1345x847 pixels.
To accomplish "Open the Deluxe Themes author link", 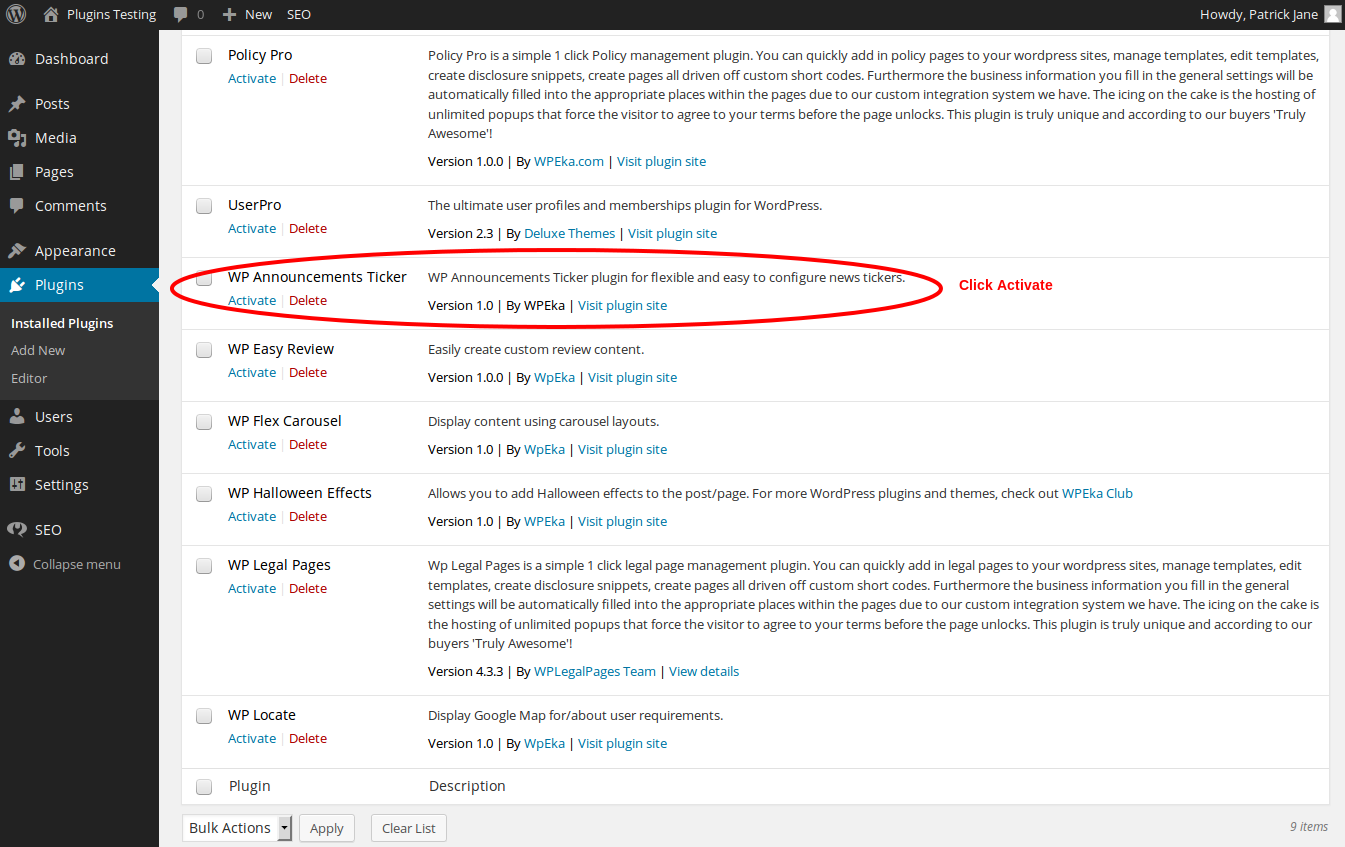I will [x=570, y=233].
